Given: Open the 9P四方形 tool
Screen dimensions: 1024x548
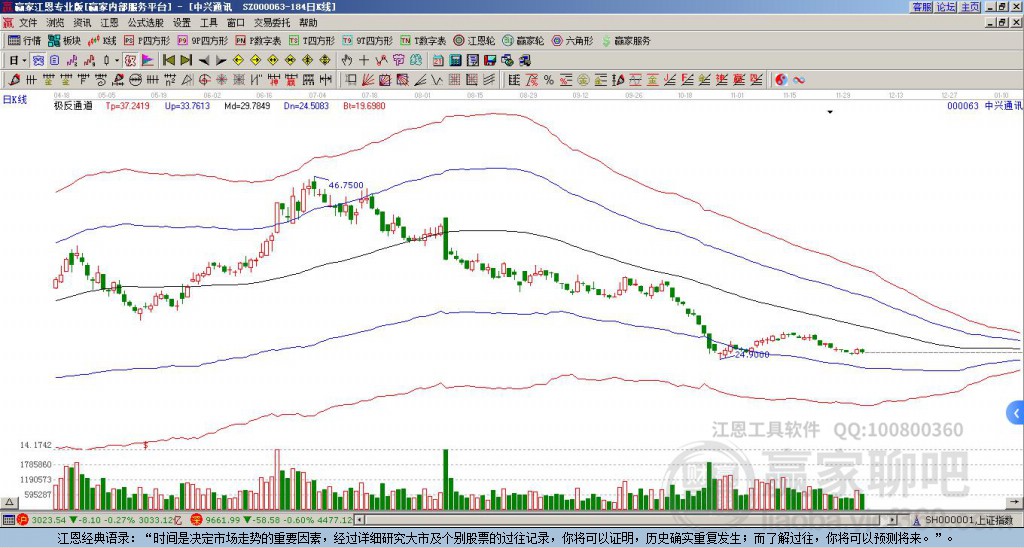Looking at the screenshot, I should tap(203, 40).
